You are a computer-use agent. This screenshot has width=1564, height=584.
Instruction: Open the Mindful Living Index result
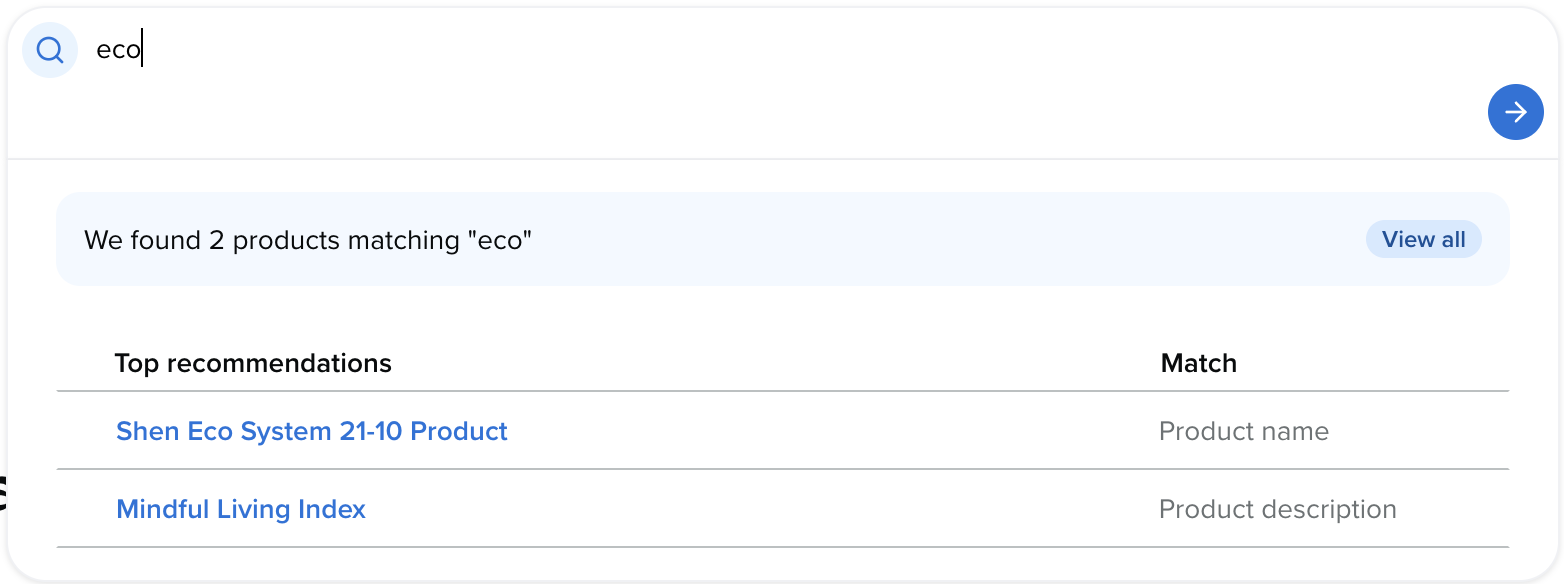241,509
